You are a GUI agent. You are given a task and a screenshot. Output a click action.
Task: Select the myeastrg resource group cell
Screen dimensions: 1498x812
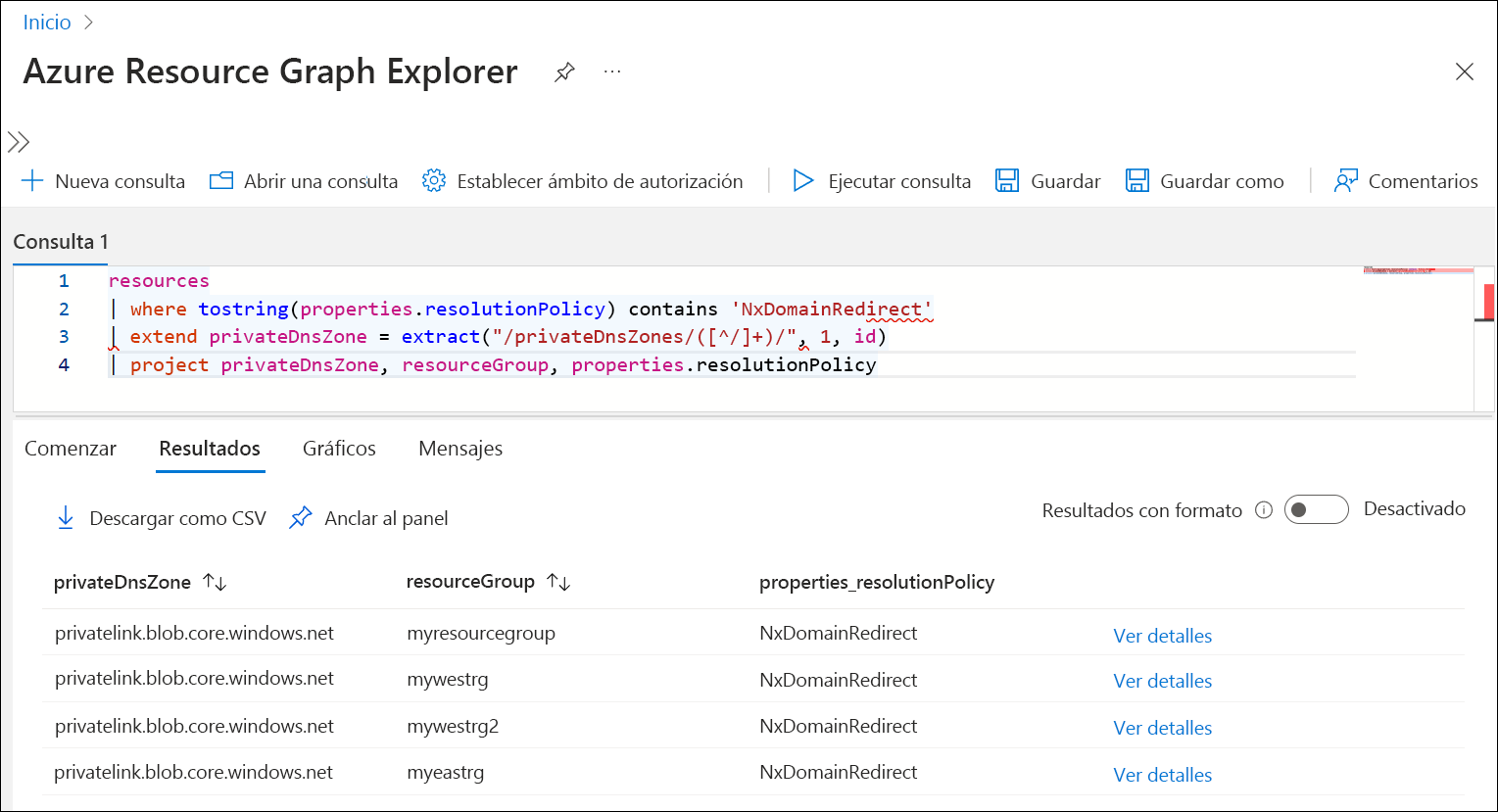(x=446, y=773)
